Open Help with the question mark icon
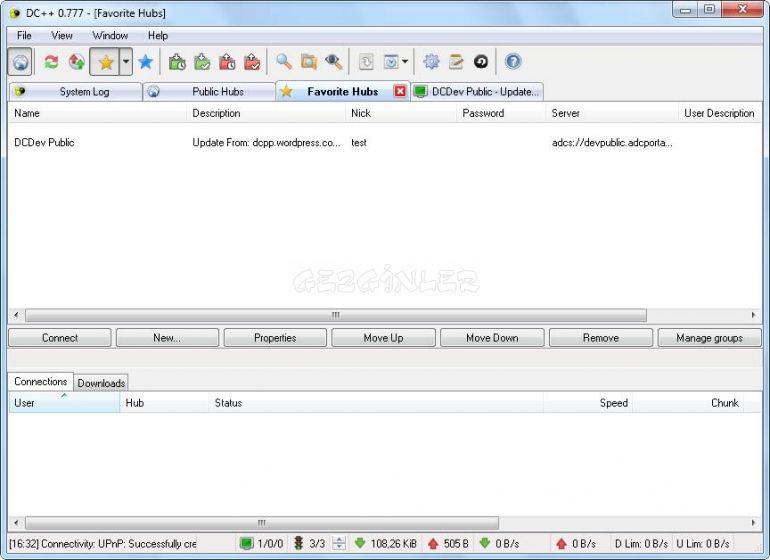 point(513,62)
